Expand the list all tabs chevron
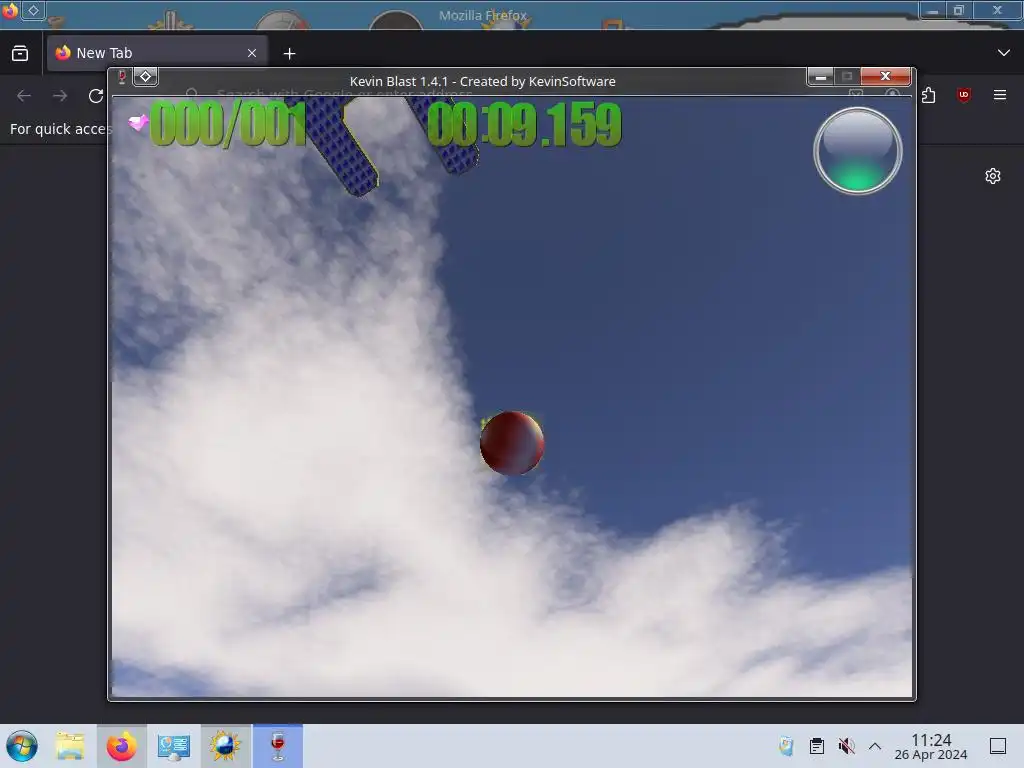 1004,53
